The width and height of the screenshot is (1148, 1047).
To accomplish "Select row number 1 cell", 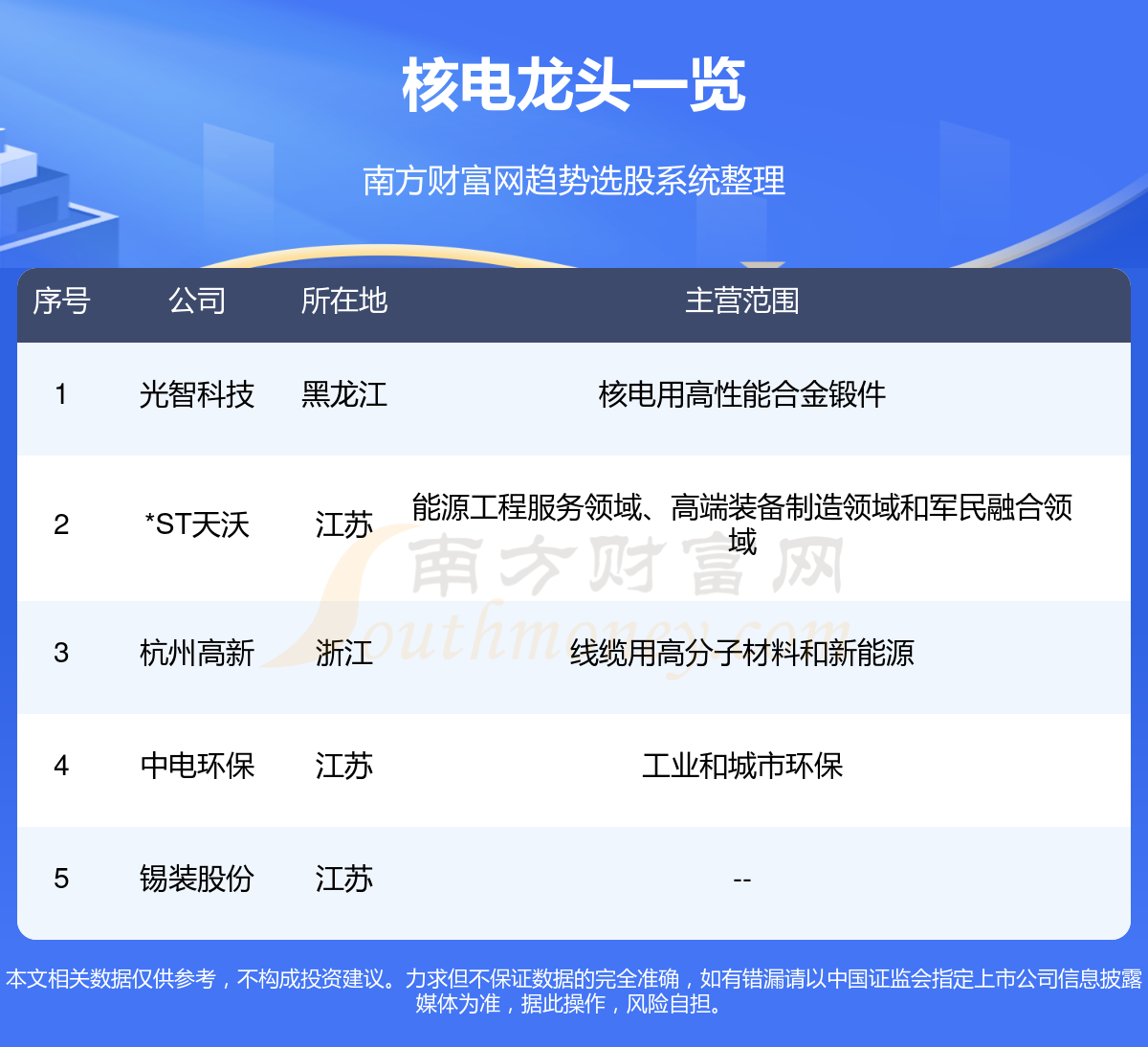I will click(61, 394).
